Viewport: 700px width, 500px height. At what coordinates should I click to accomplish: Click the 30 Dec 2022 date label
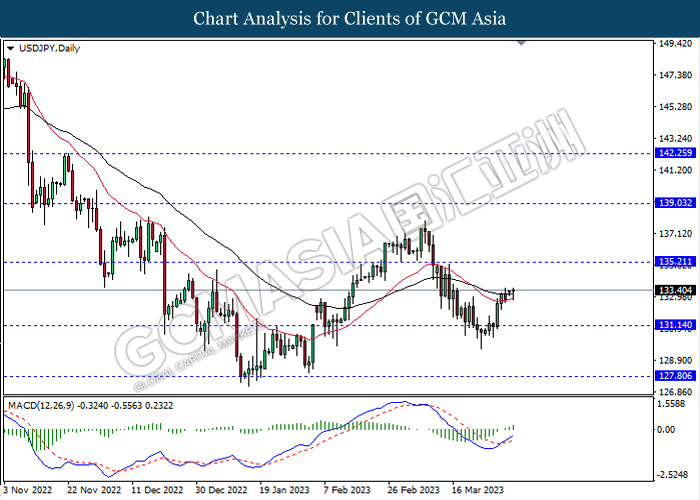pos(221,490)
